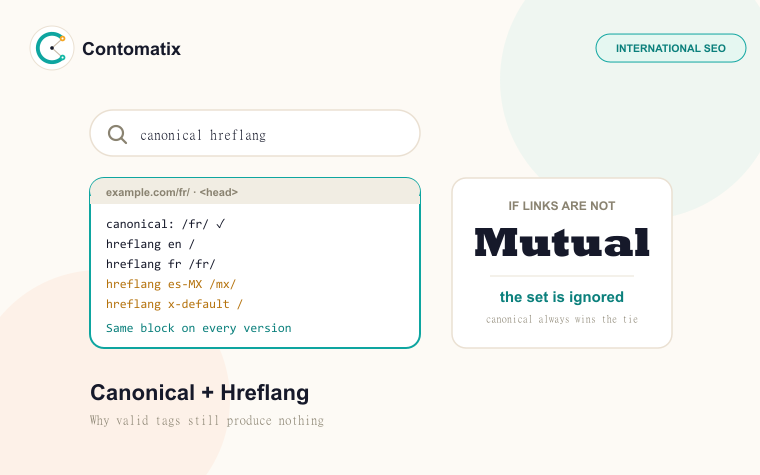Click the Contomatix logo icon
Image resolution: width=760 pixels, height=475 pixels.
[x=52, y=48]
